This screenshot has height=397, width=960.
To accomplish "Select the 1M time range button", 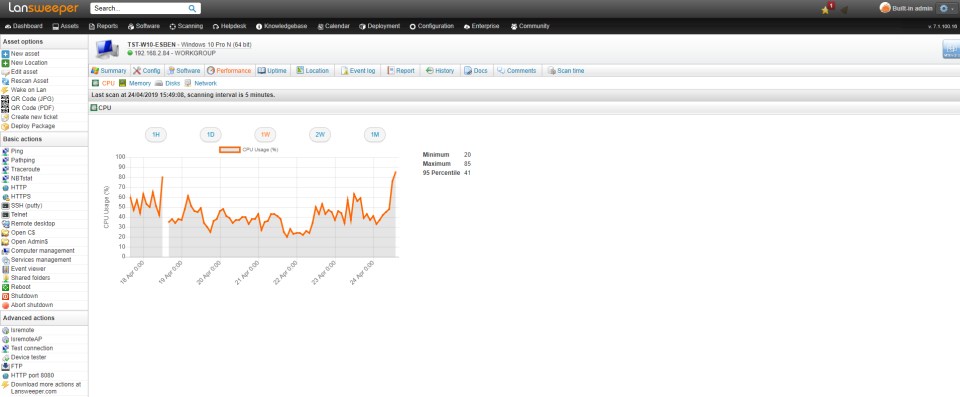I will pyautogui.click(x=375, y=135).
